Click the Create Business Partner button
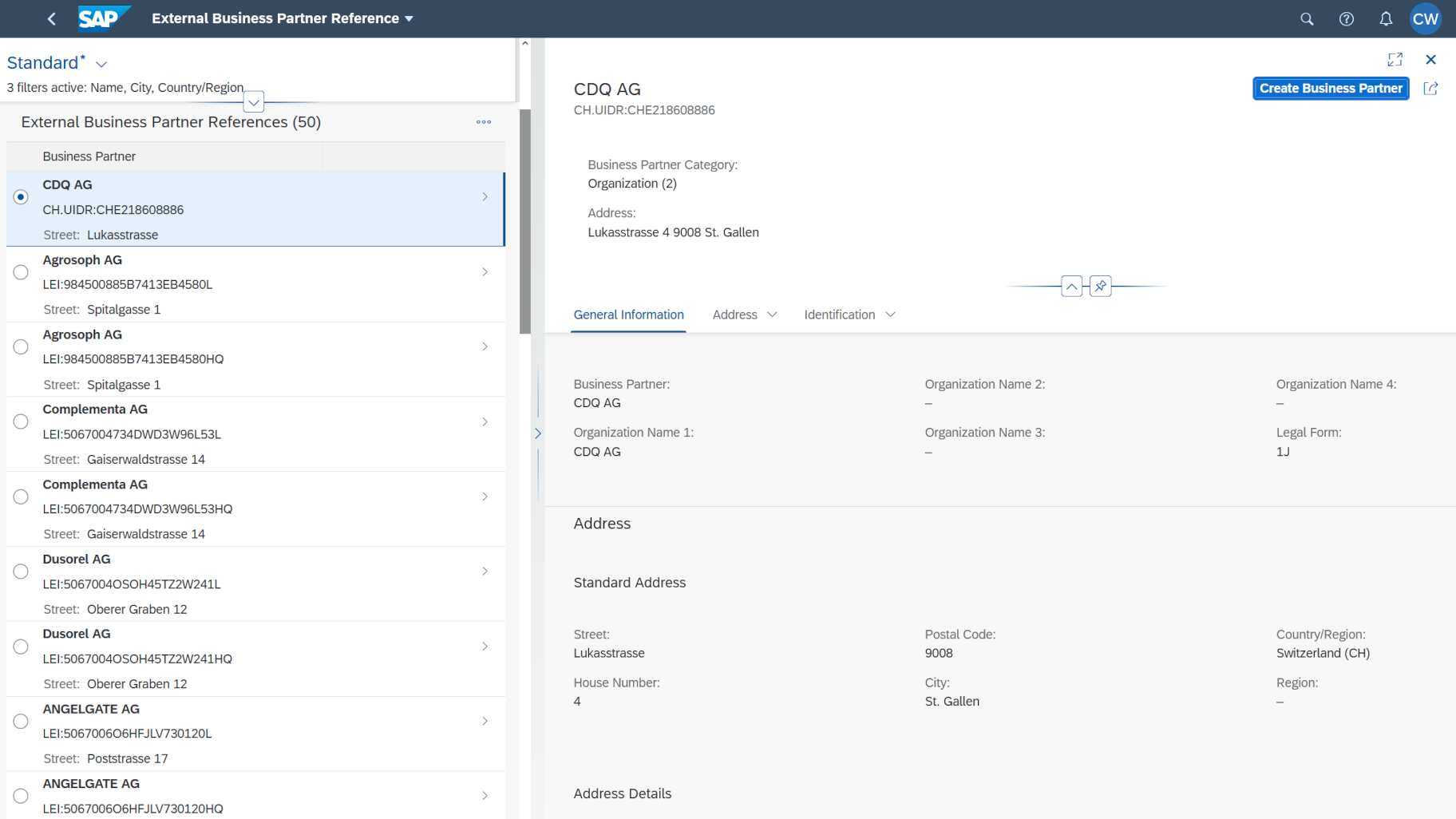Image resolution: width=1456 pixels, height=819 pixels. tap(1330, 88)
